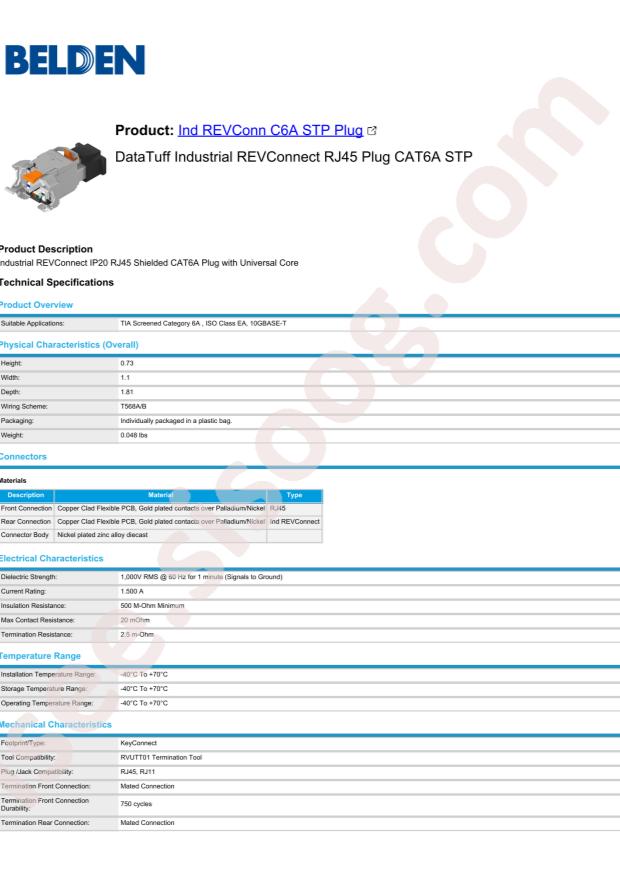The height and width of the screenshot is (877, 620).
Task: Select the Connector Body table row
Action: 161,535
